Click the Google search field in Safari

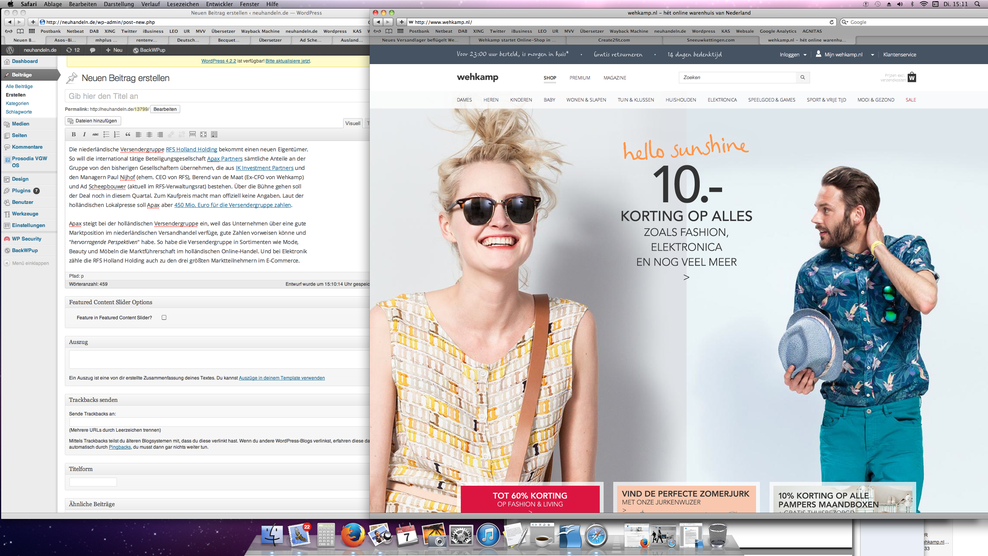[x=912, y=22]
